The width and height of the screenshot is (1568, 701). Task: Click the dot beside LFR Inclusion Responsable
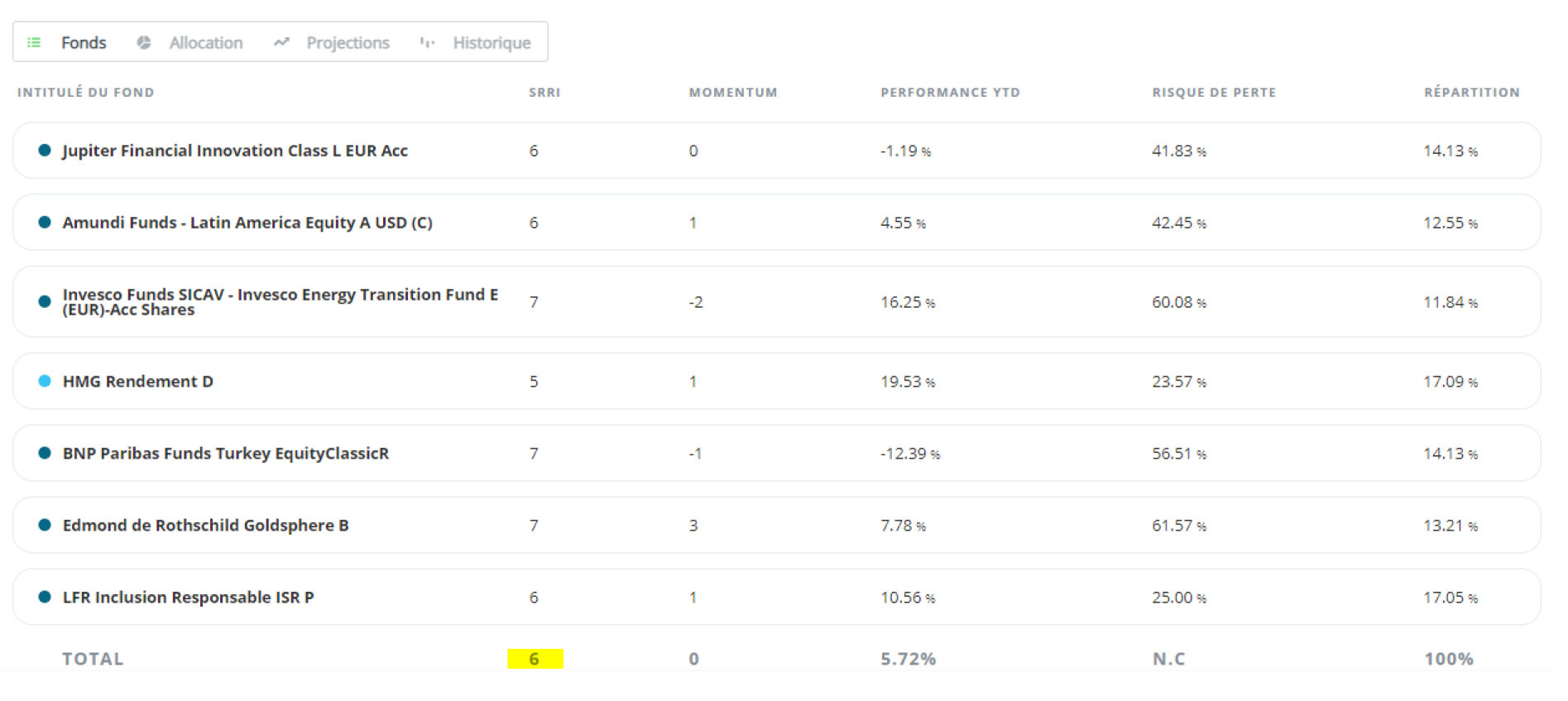coord(45,597)
